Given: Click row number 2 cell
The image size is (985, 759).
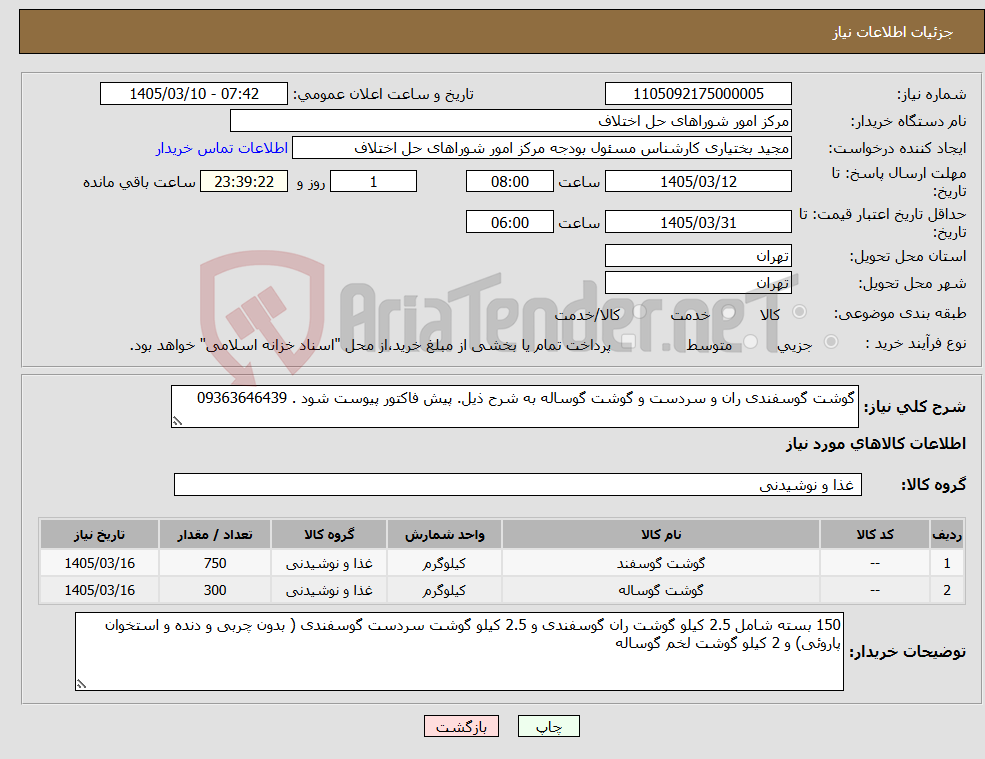Looking at the screenshot, I should pyautogui.click(x=947, y=591).
